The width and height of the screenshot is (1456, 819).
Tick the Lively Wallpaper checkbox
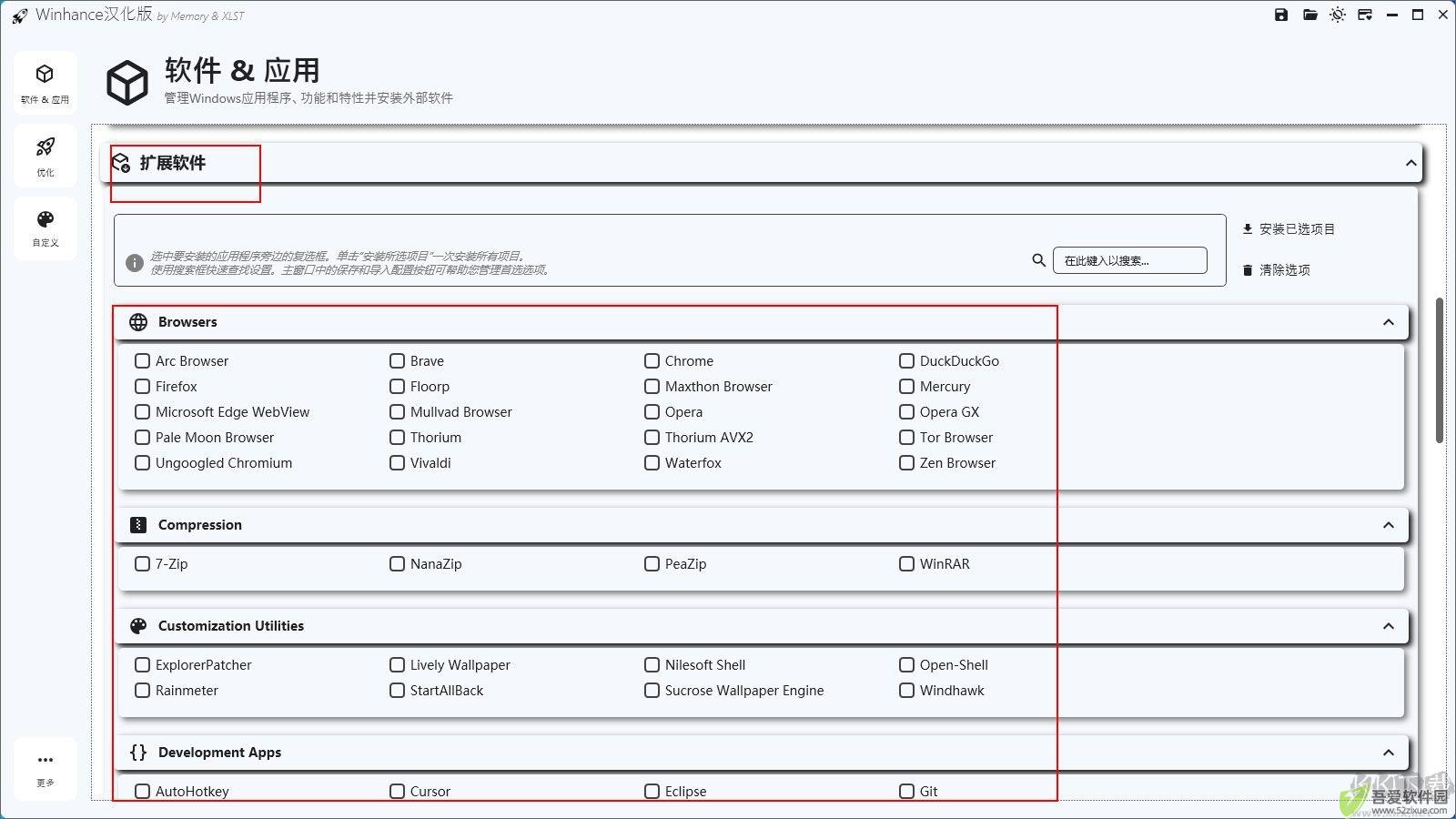click(397, 665)
